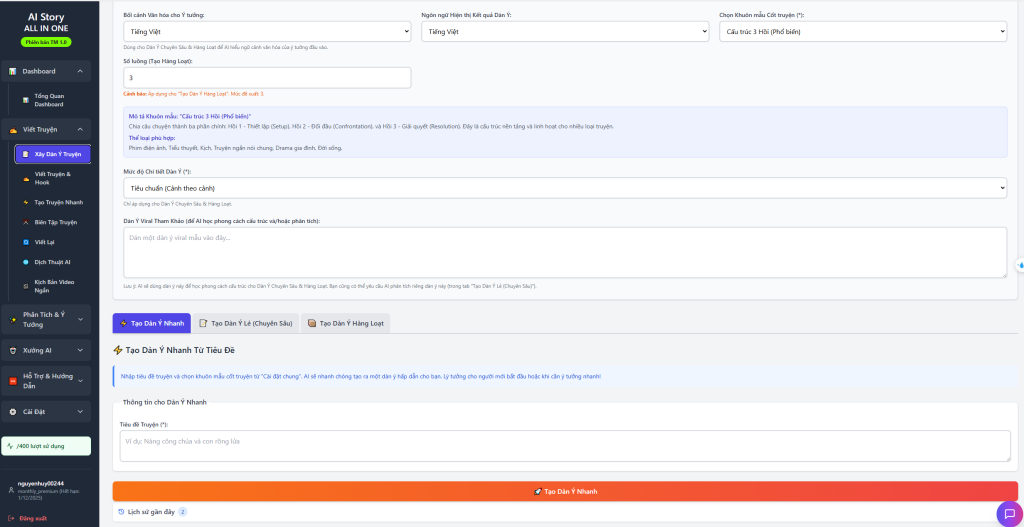Switch to Tạo Dàn Ý Lẻ (Chuyên Sâu) tab

[x=245, y=323]
